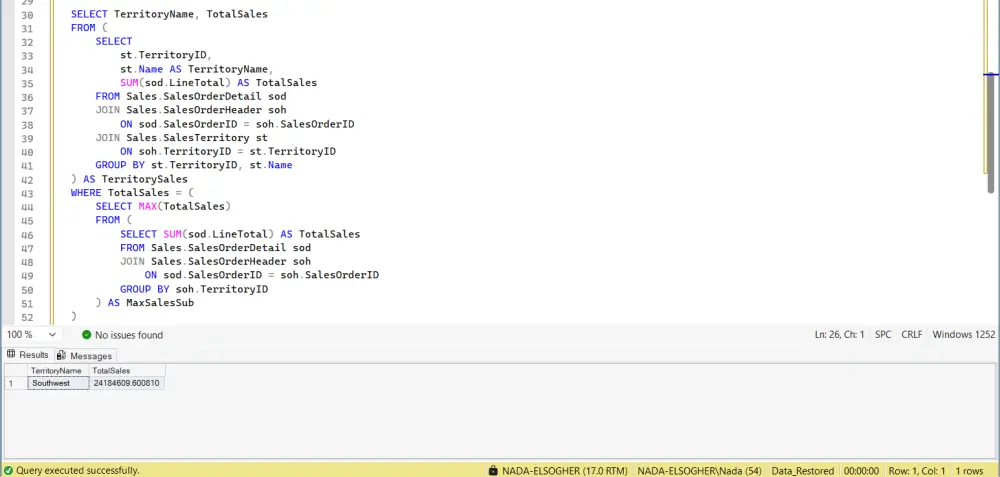Click the CRLF line ending indicator

click(911, 335)
